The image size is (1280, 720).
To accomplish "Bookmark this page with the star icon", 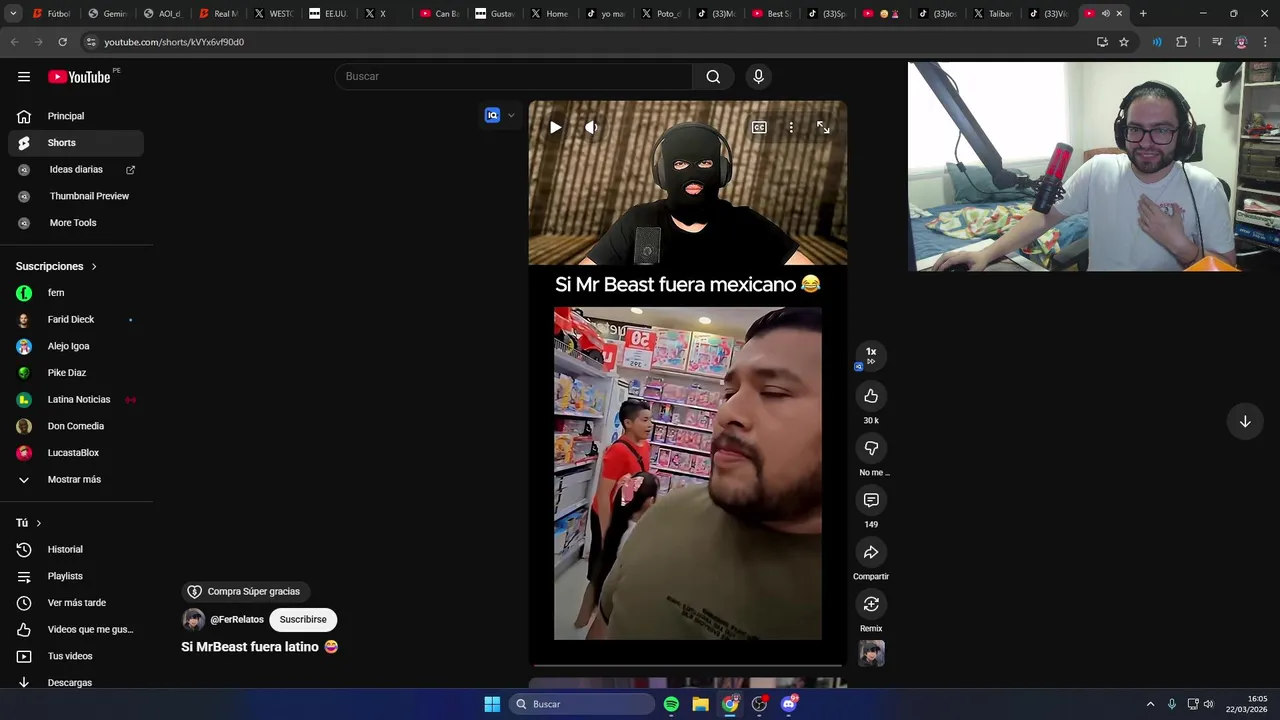I will click(x=1124, y=42).
